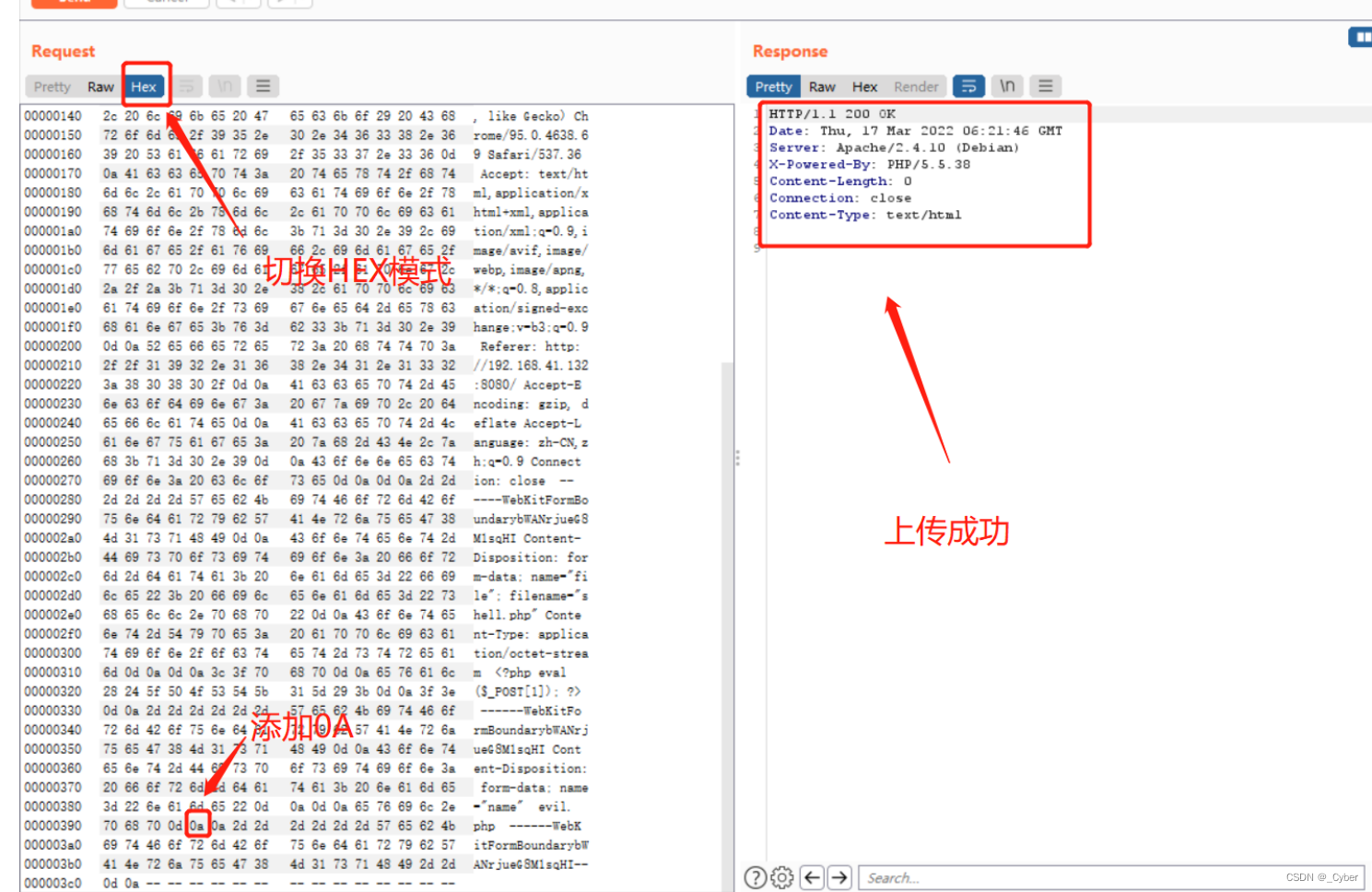Click hex row offset 00000310
This screenshot has height=892, width=1372.
click(53, 673)
